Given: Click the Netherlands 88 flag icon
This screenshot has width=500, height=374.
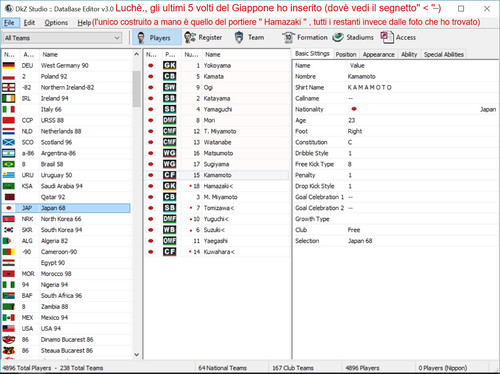Looking at the screenshot, I should click(x=9, y=131).
